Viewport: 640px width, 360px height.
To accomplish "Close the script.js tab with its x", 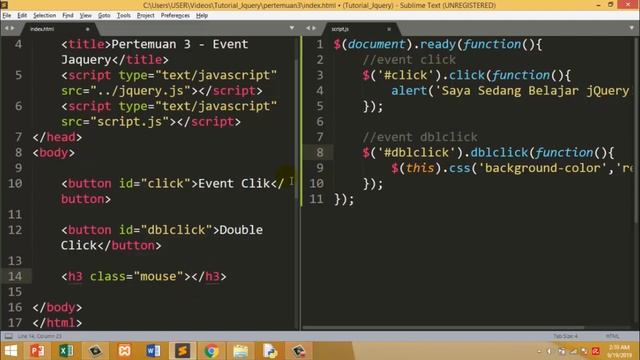I will tap(389, 29).
